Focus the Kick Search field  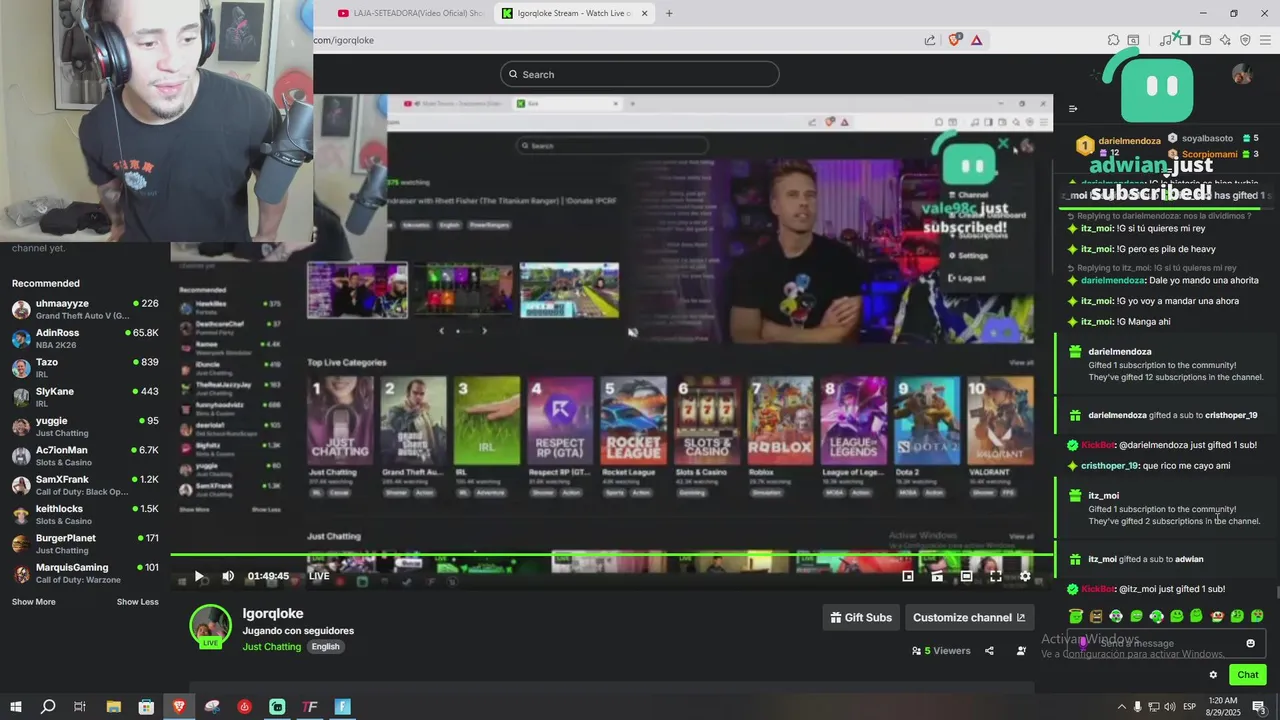(x=640, y=74)
